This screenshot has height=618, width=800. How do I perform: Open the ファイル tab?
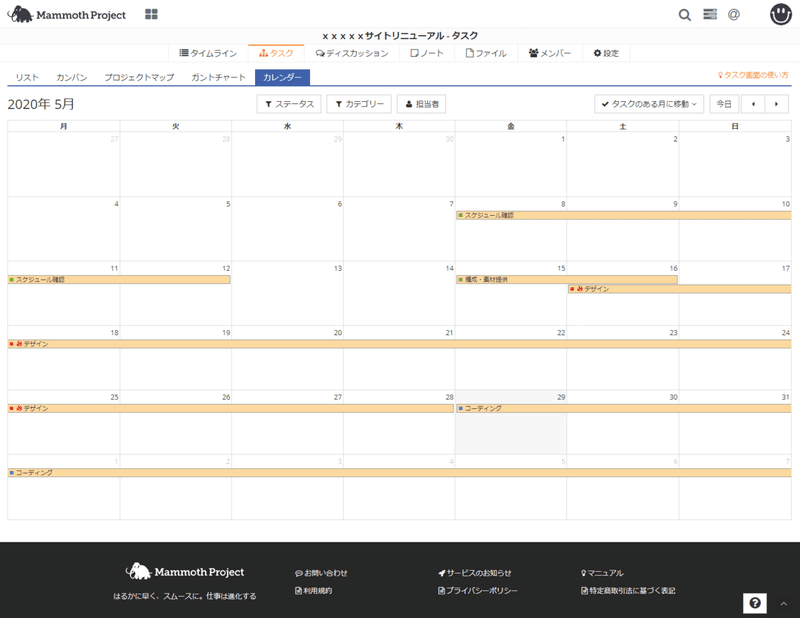pyautogui.click(x=486, y=53)
